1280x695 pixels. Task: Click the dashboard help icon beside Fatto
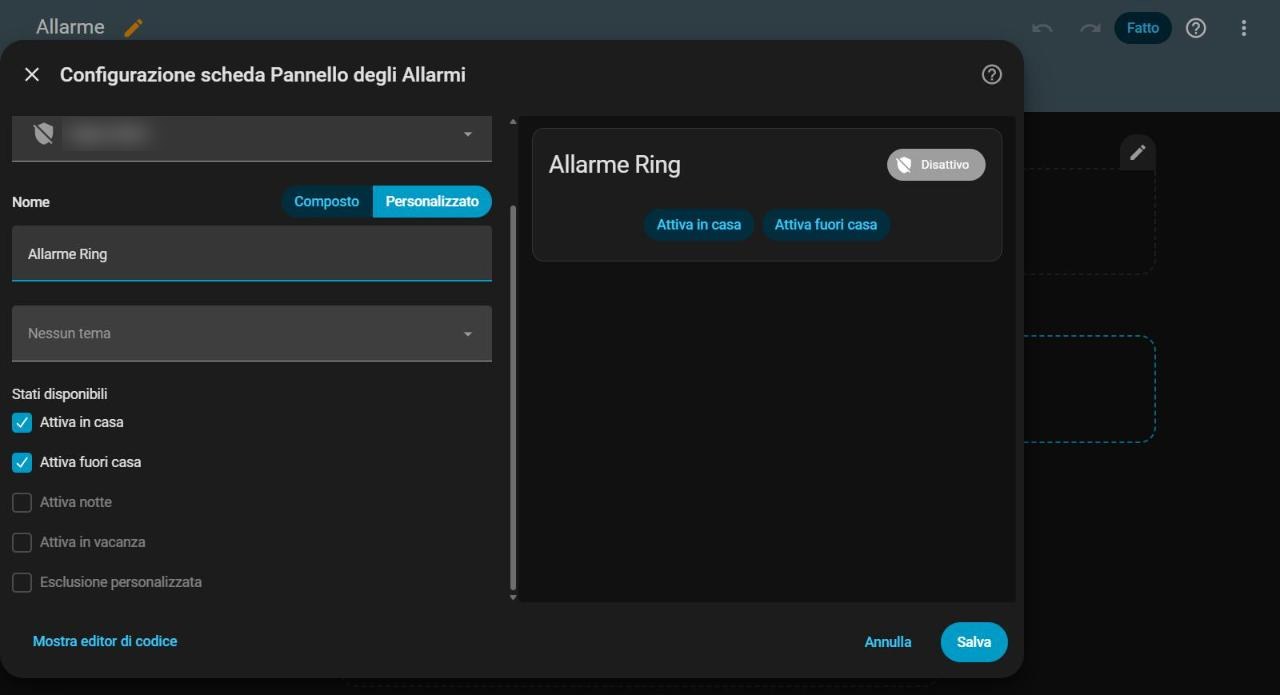click(x=1195, y=28)
